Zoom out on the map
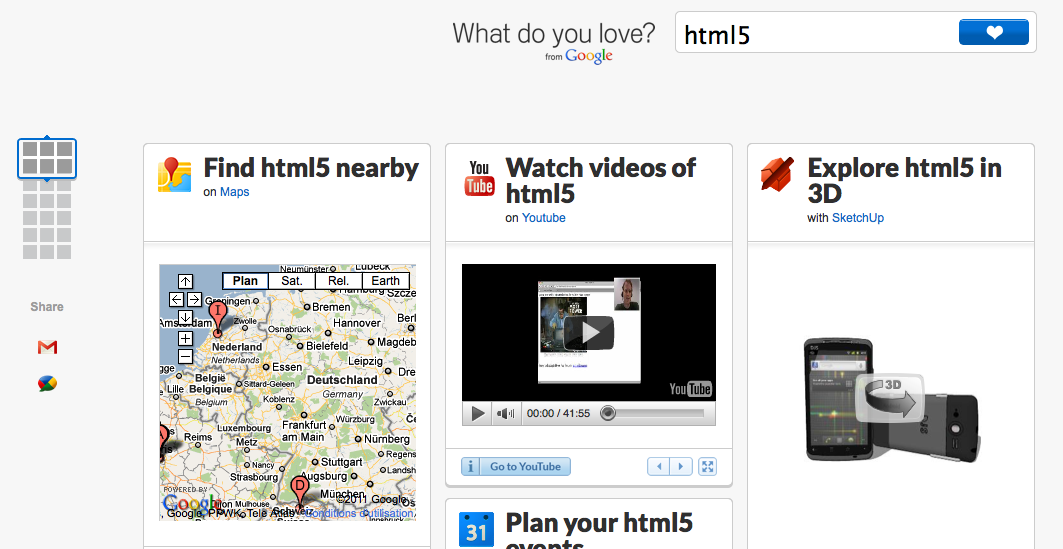The width and height of the screenshot is (1063, 549). [x=185, y=357]
